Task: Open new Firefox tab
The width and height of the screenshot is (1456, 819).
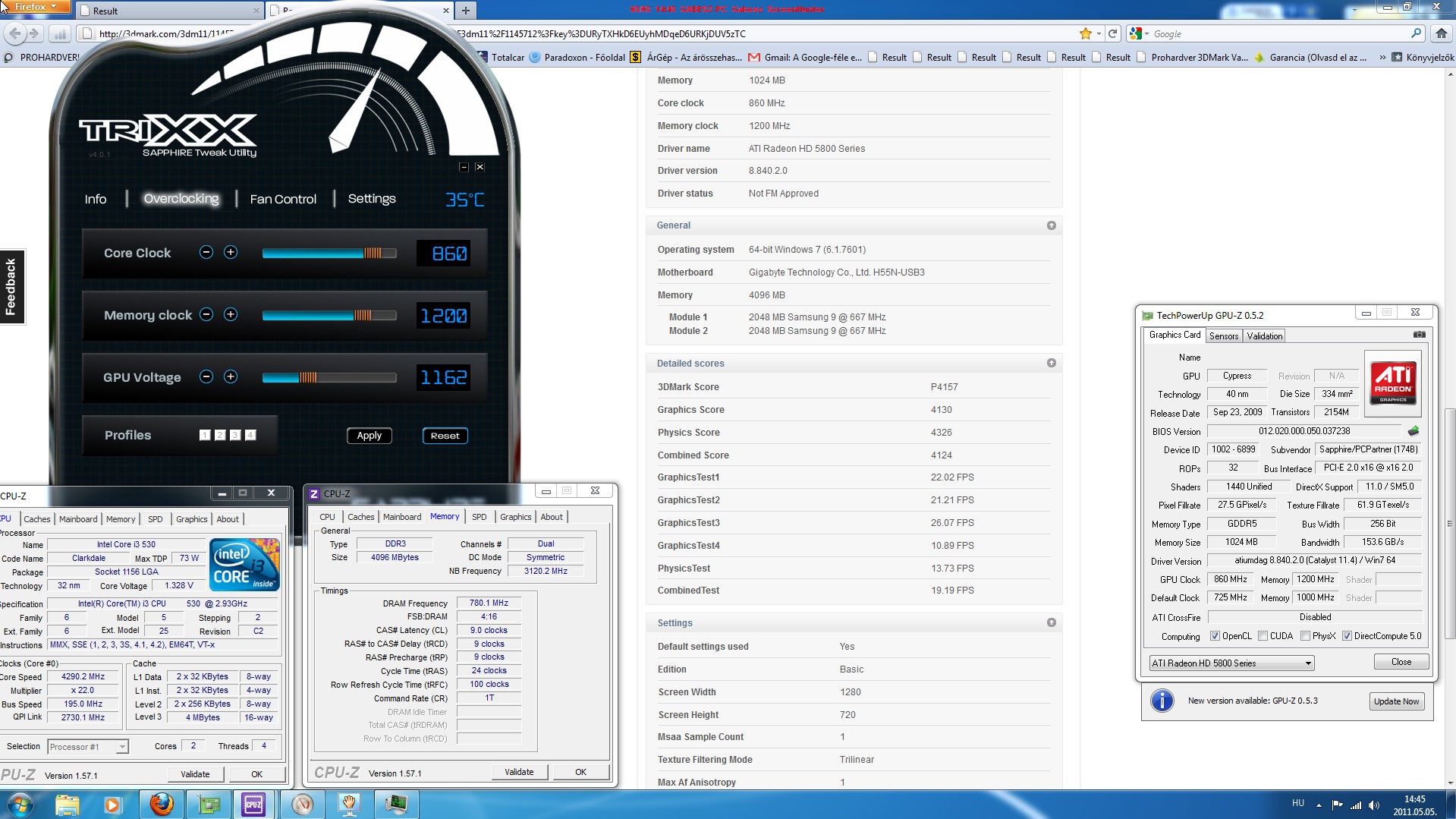Action: pyautogui.click(x=466, y=11)
